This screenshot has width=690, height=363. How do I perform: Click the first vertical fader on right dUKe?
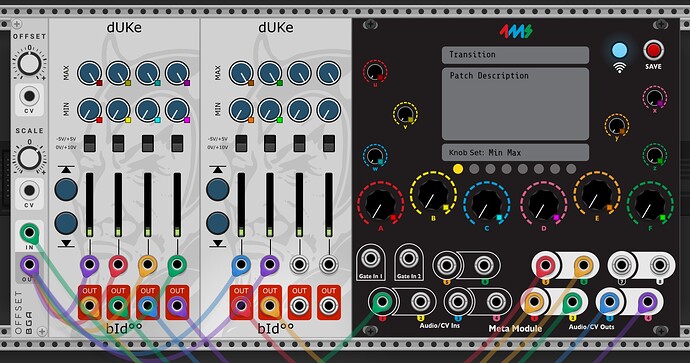click(241, 205)
